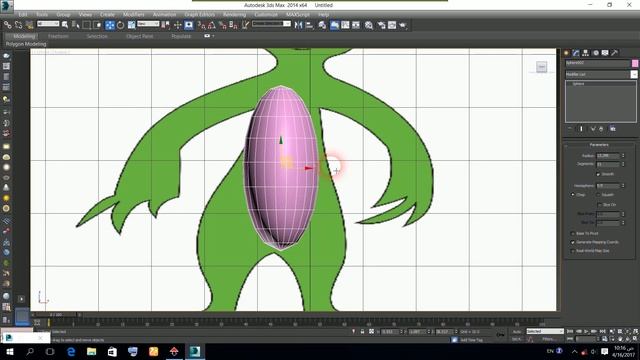Choose the Select Object tool
640x360 pixels.
[65, 25]
